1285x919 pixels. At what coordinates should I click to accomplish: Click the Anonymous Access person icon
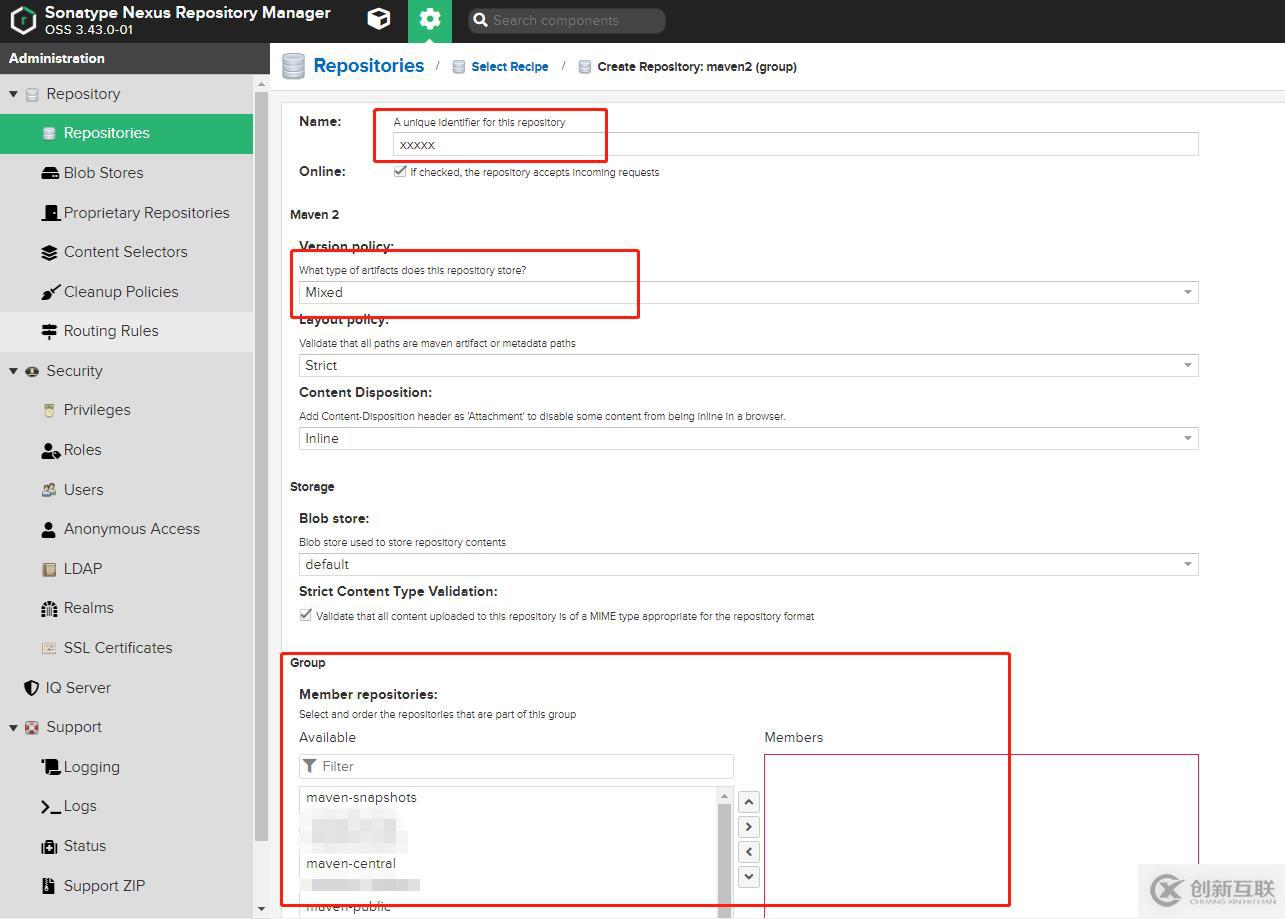[x=49, y=529]
